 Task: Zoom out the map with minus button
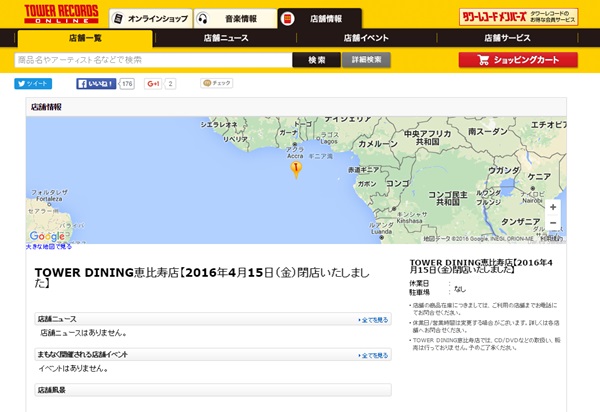(553, 222)
